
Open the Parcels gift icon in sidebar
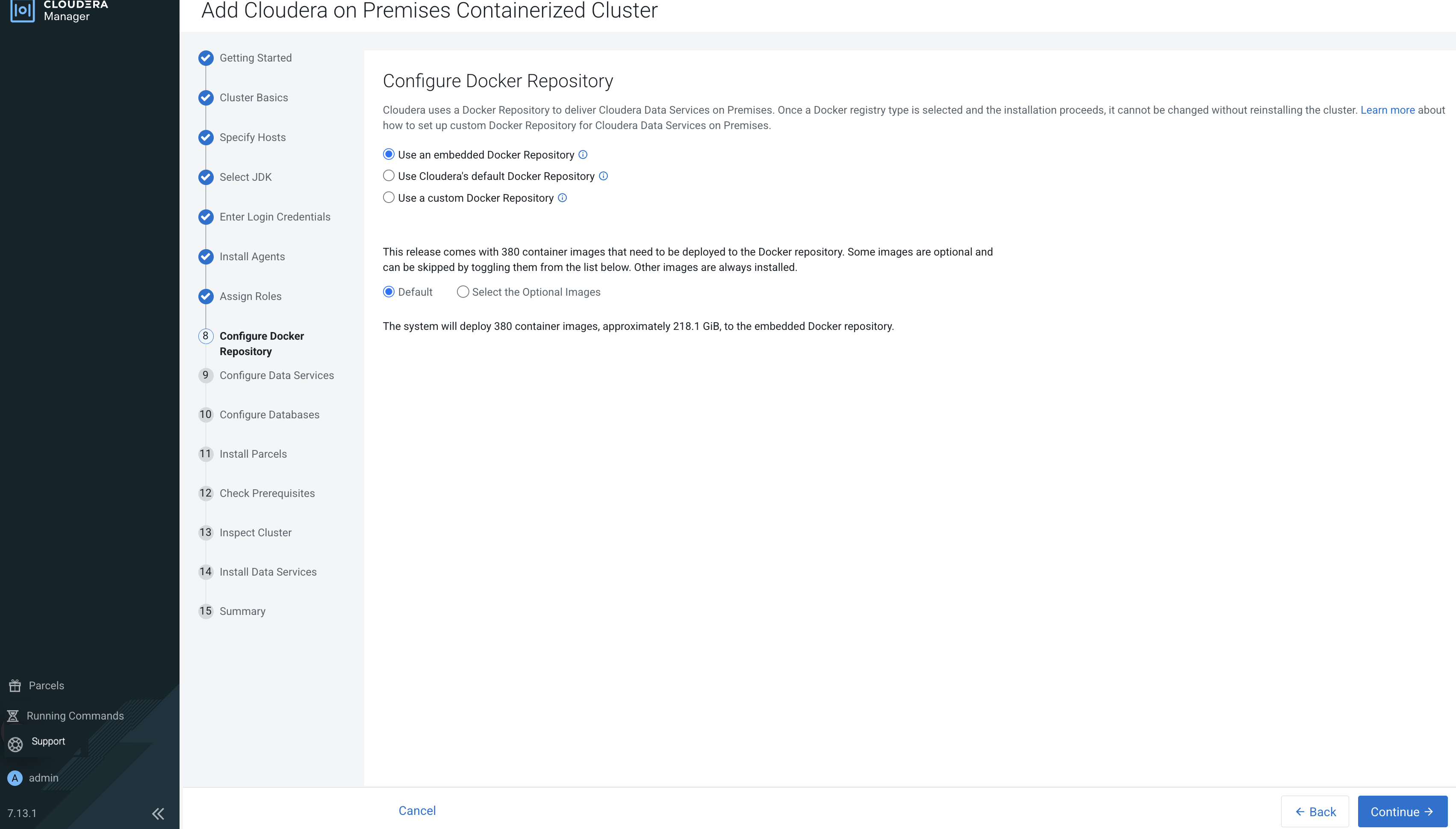tap(15, 685)
